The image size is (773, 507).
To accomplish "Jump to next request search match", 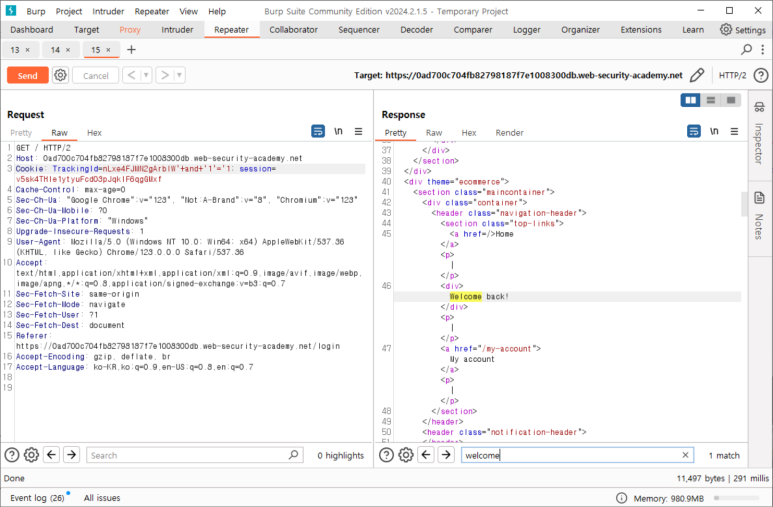I will coord(71,455).
